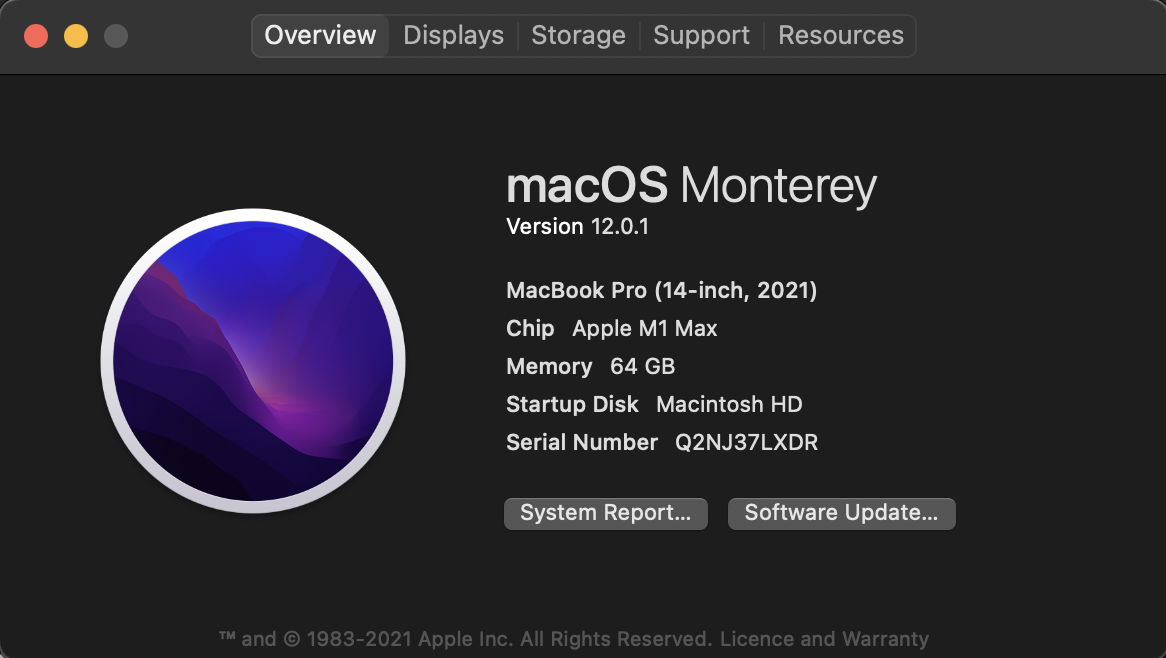The image size is (1166, 658).
Task: Click the 64 GB memory value
Action: coord(642,367)
